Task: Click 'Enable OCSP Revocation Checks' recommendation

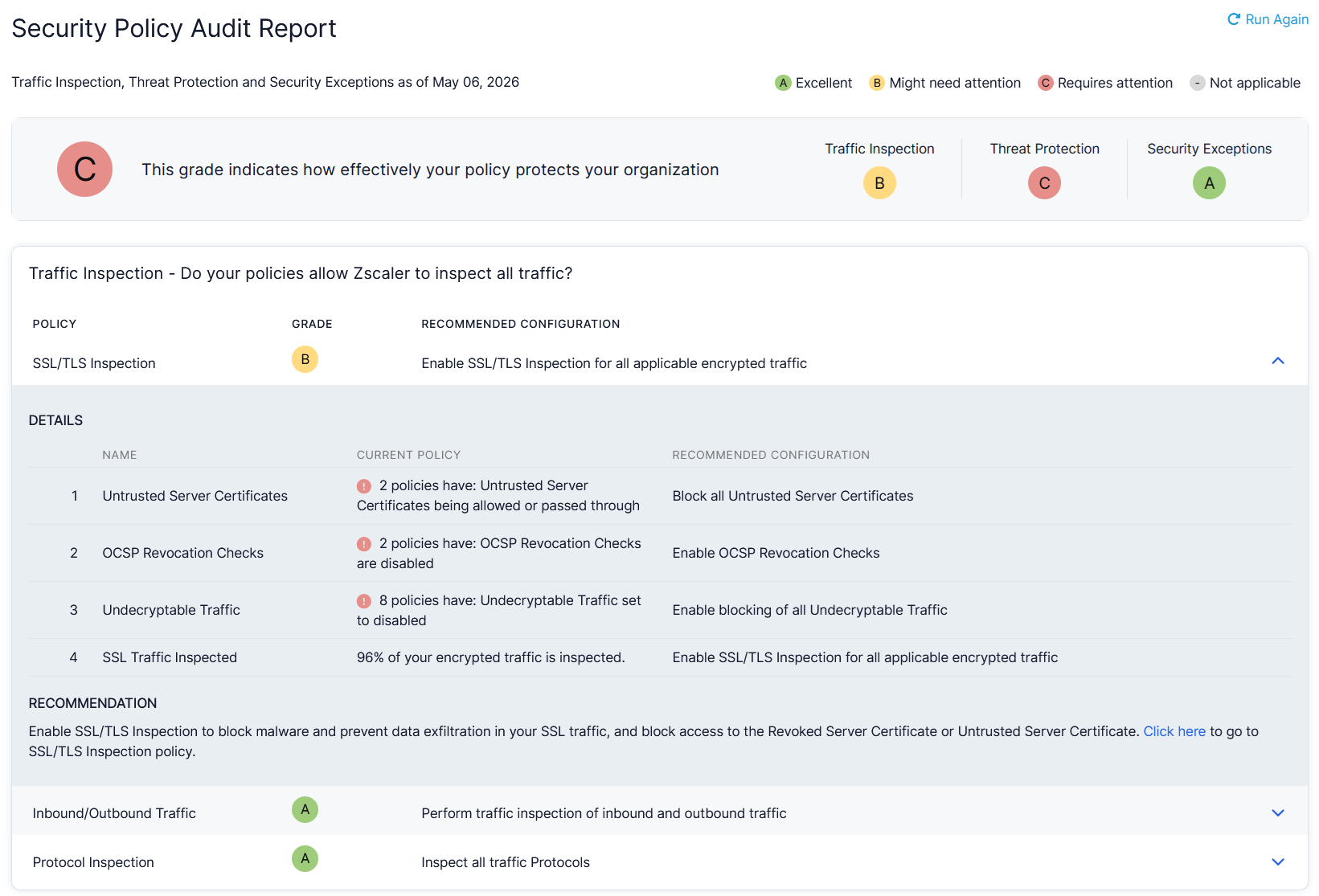Action: coord(776,553)
